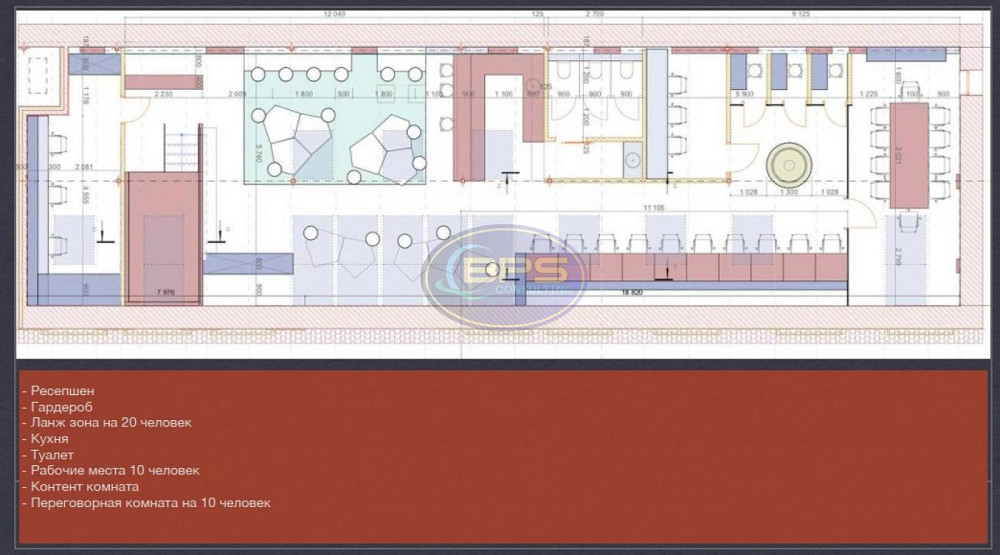The width and height of the screenshot is (1000, 555).
Task: Click the teal lounge zone area
Action: coord(335,130)
